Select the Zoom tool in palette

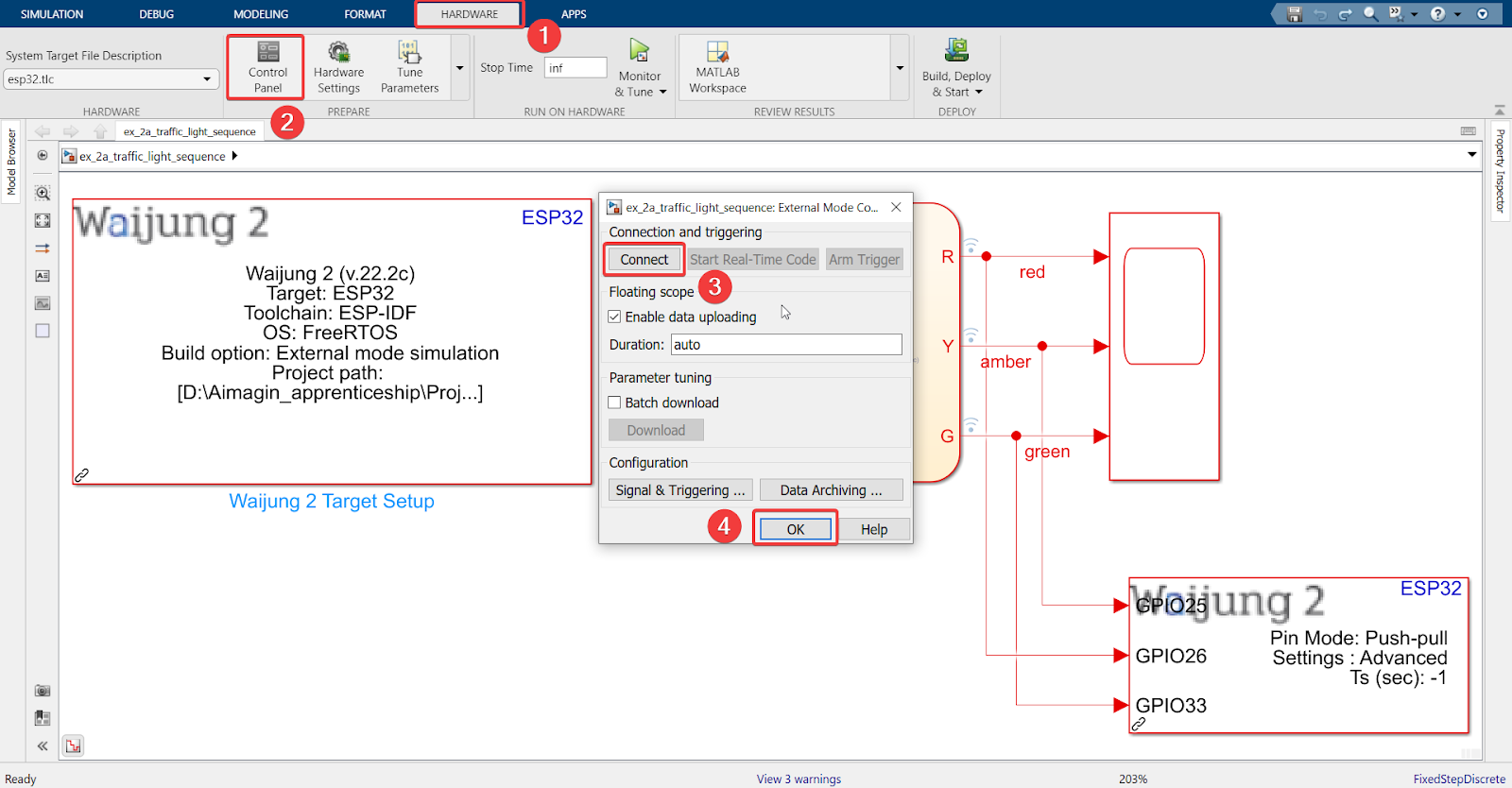coord(43,193)
